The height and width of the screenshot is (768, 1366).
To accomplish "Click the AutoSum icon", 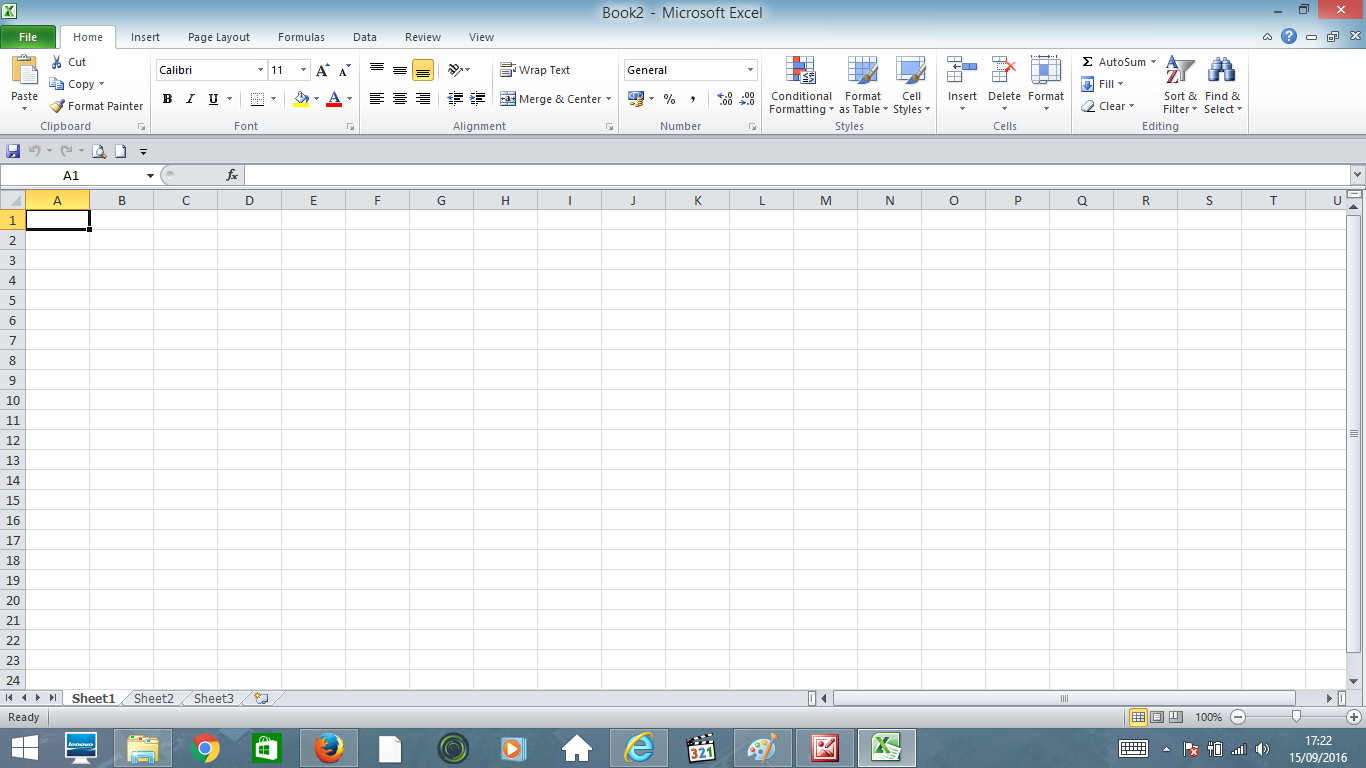I will click(x=1113, y=62).
